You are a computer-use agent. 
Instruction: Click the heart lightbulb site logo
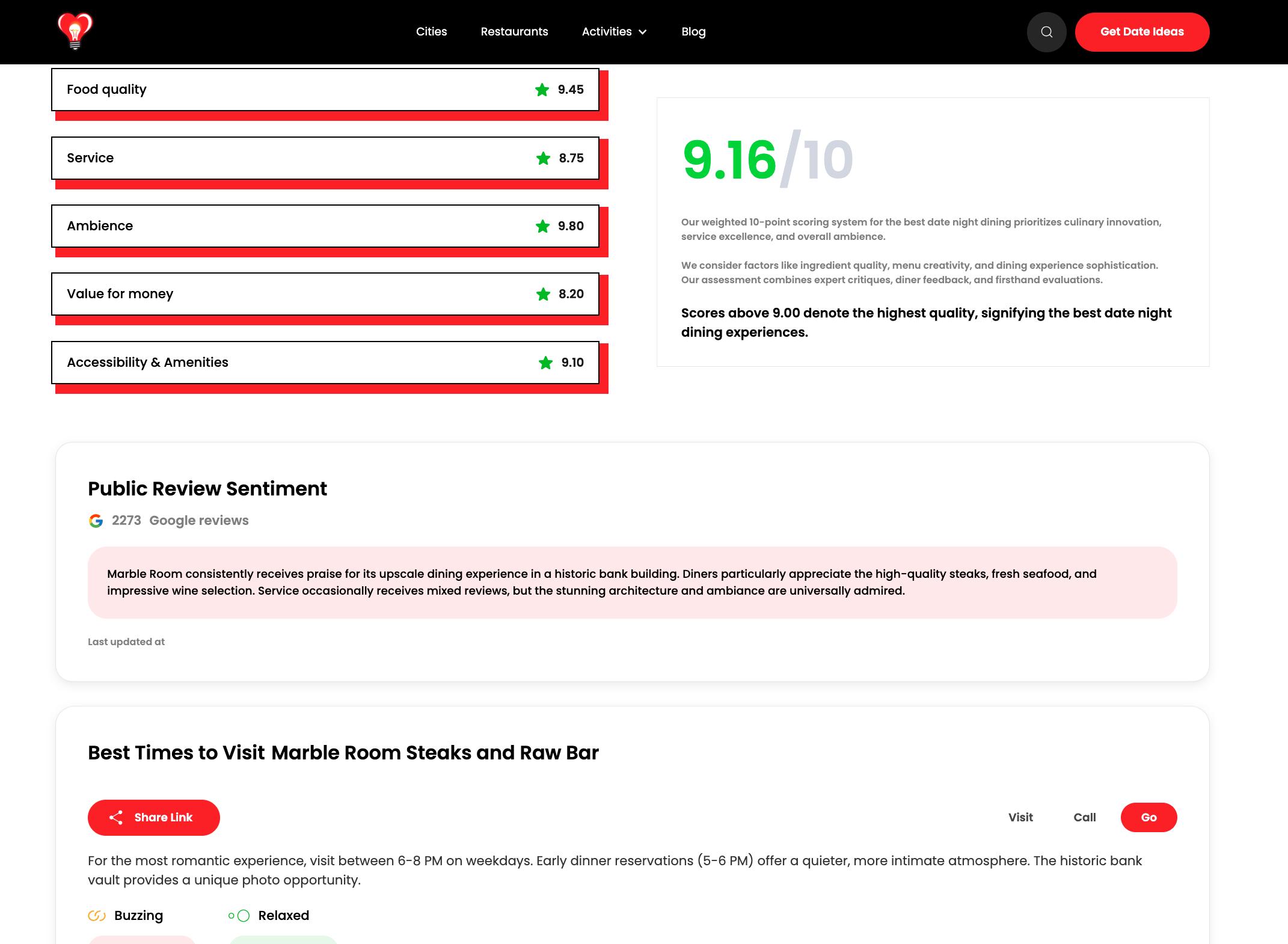[75, 31]
